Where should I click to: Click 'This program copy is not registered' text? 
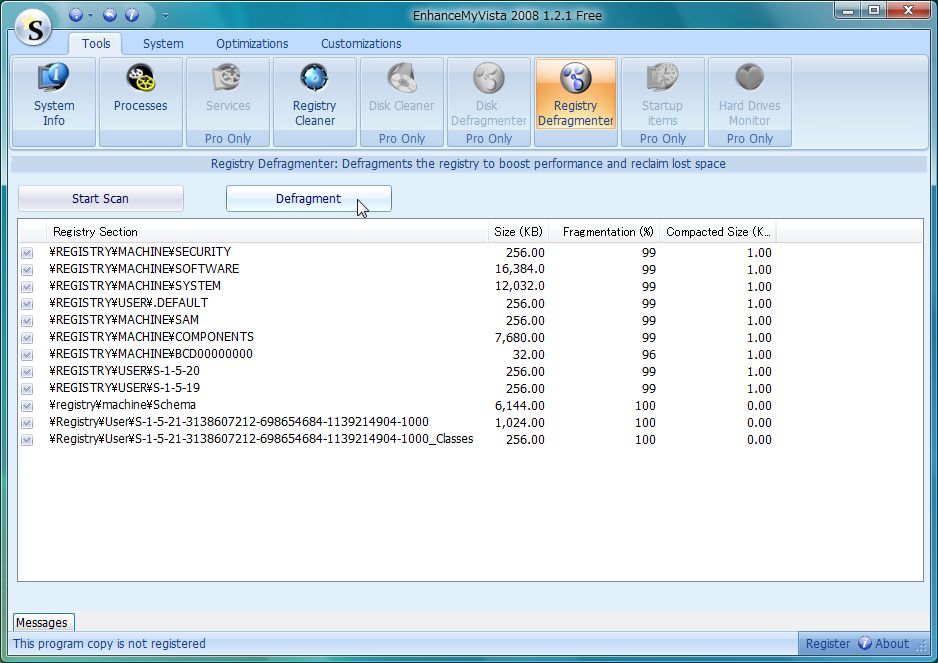(109, 644)
